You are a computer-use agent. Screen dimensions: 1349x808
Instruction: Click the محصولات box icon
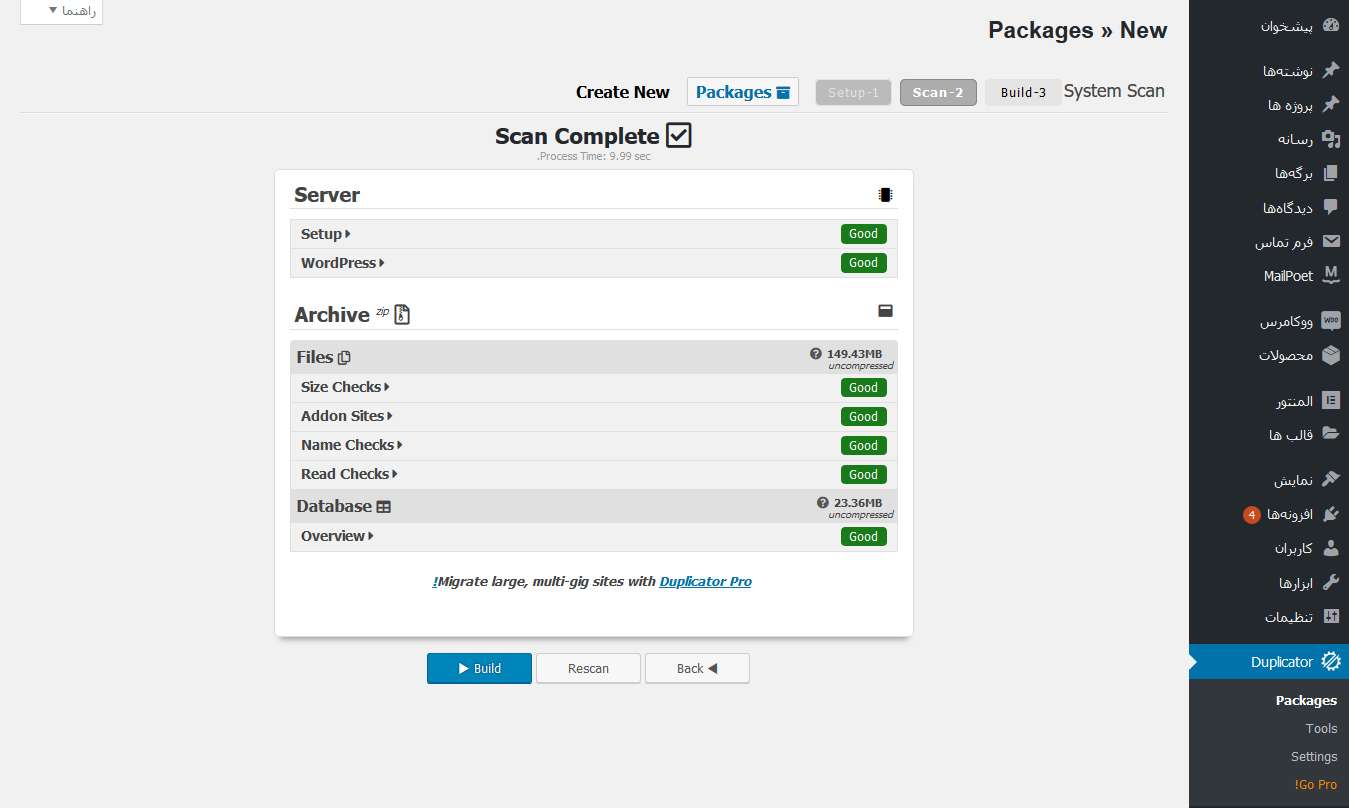click(x=1330, y=355)
